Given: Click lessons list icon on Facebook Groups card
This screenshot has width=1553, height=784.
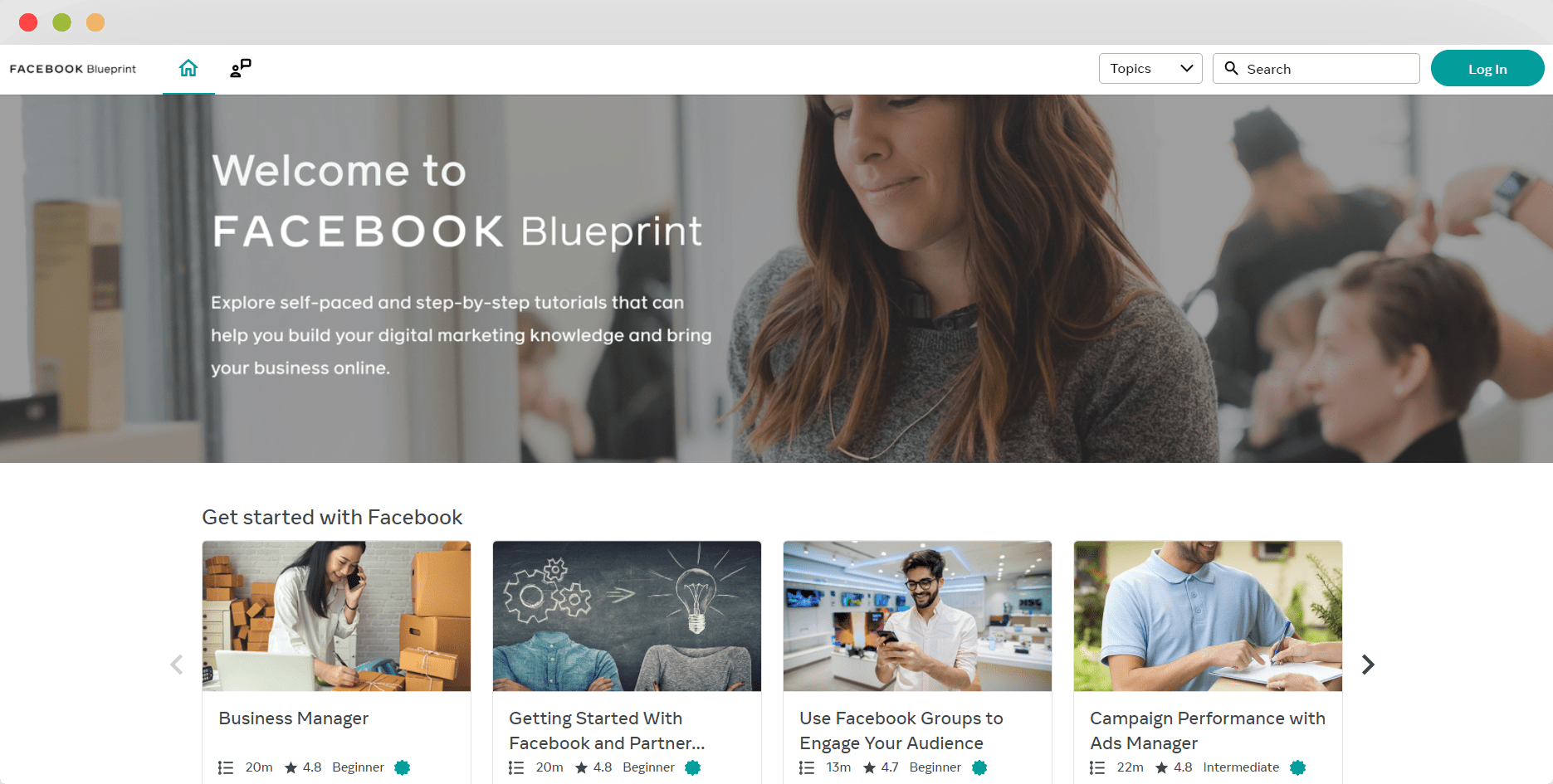Looking at the screenshot, I should click(807, 768).
